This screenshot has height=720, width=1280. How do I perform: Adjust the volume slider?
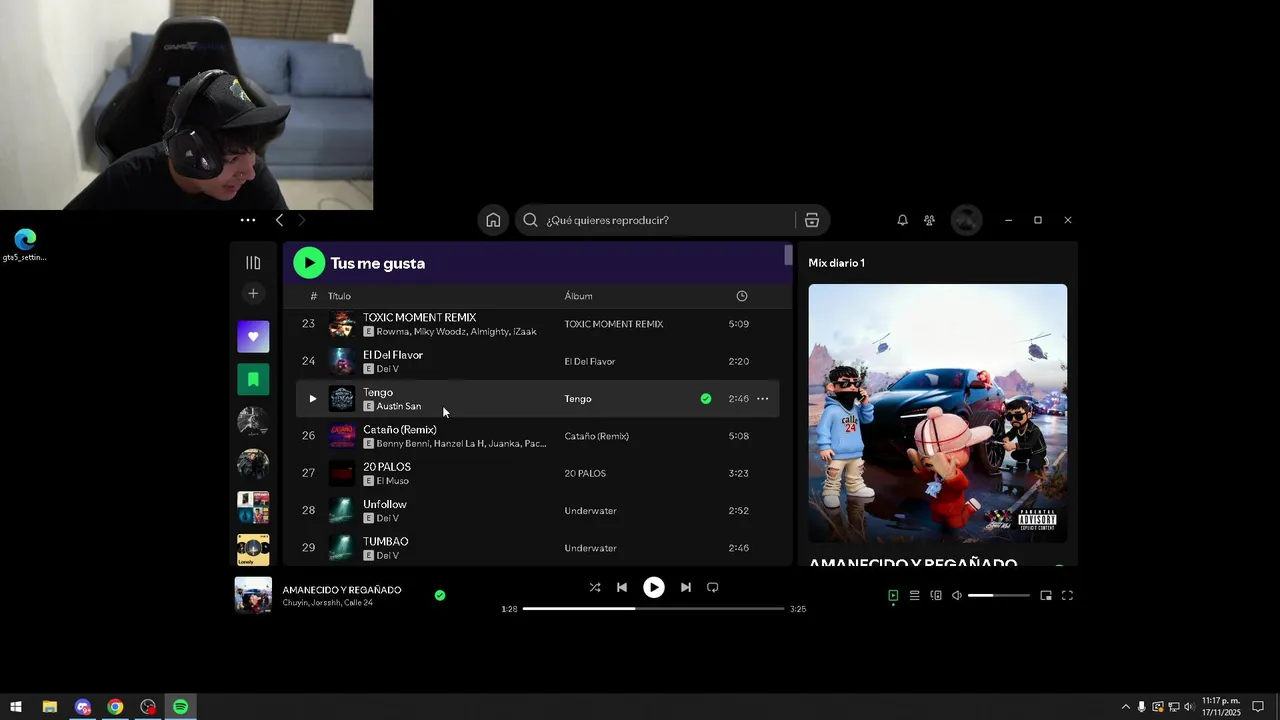(x=998, y=596)
